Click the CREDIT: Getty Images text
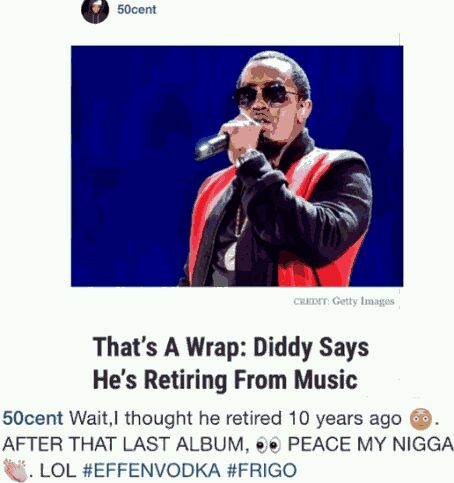This screenshot has height=483, width=454. tap(344, 301)
